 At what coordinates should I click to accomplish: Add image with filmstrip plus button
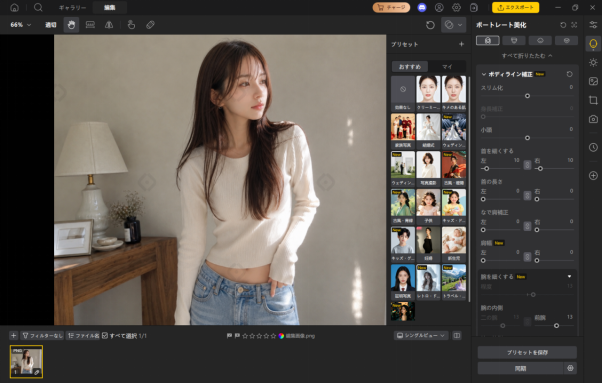[x=13, y=336]
